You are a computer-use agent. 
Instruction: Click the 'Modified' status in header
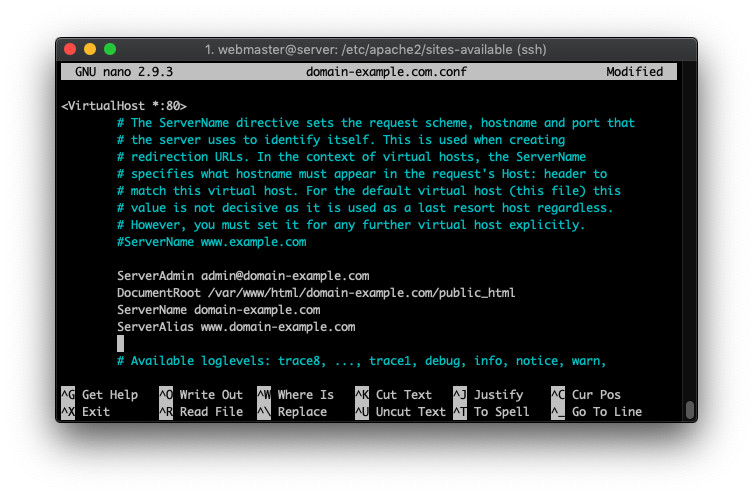tap(634, 72)
